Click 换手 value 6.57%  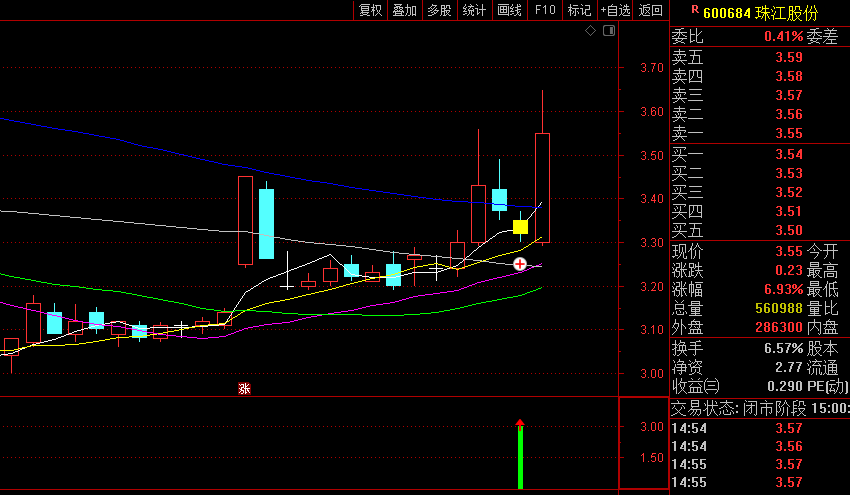point(784,348)
